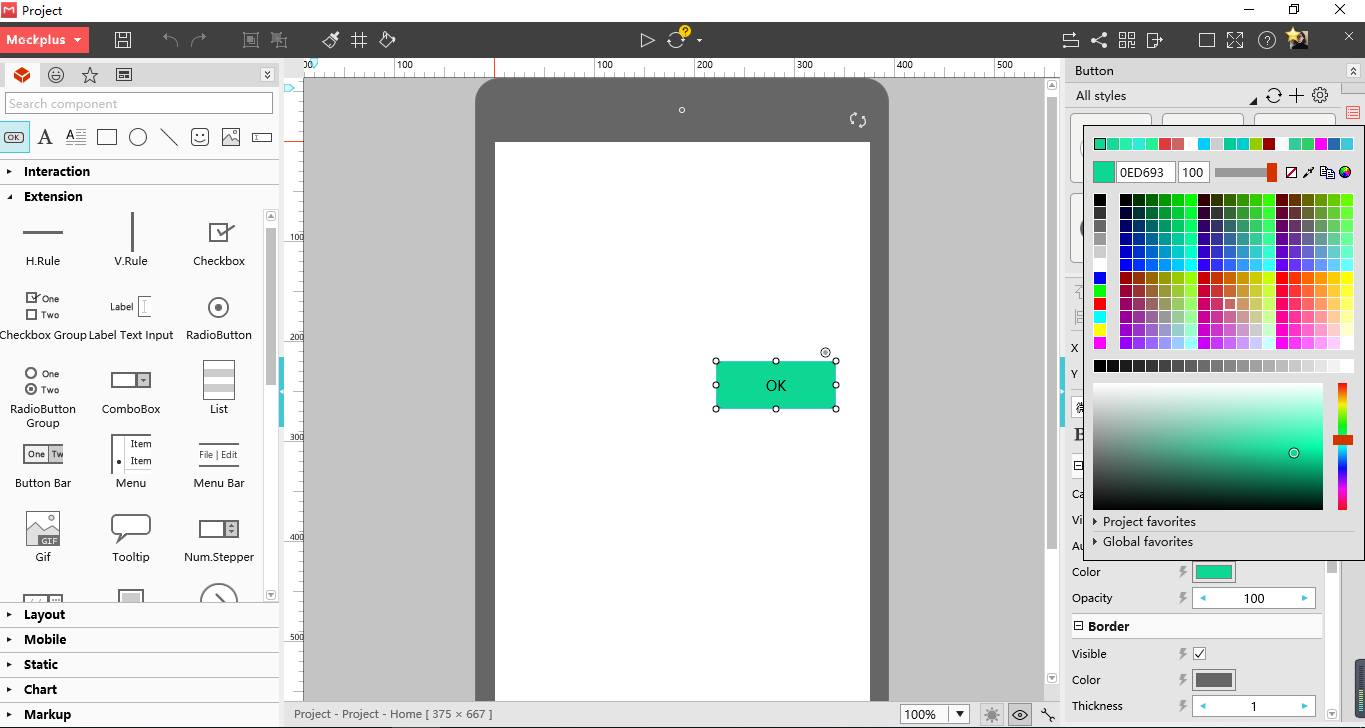This screenshot has width=1365, height=728.
Task: Open the color wheel icon
Action: point(1345,172)
